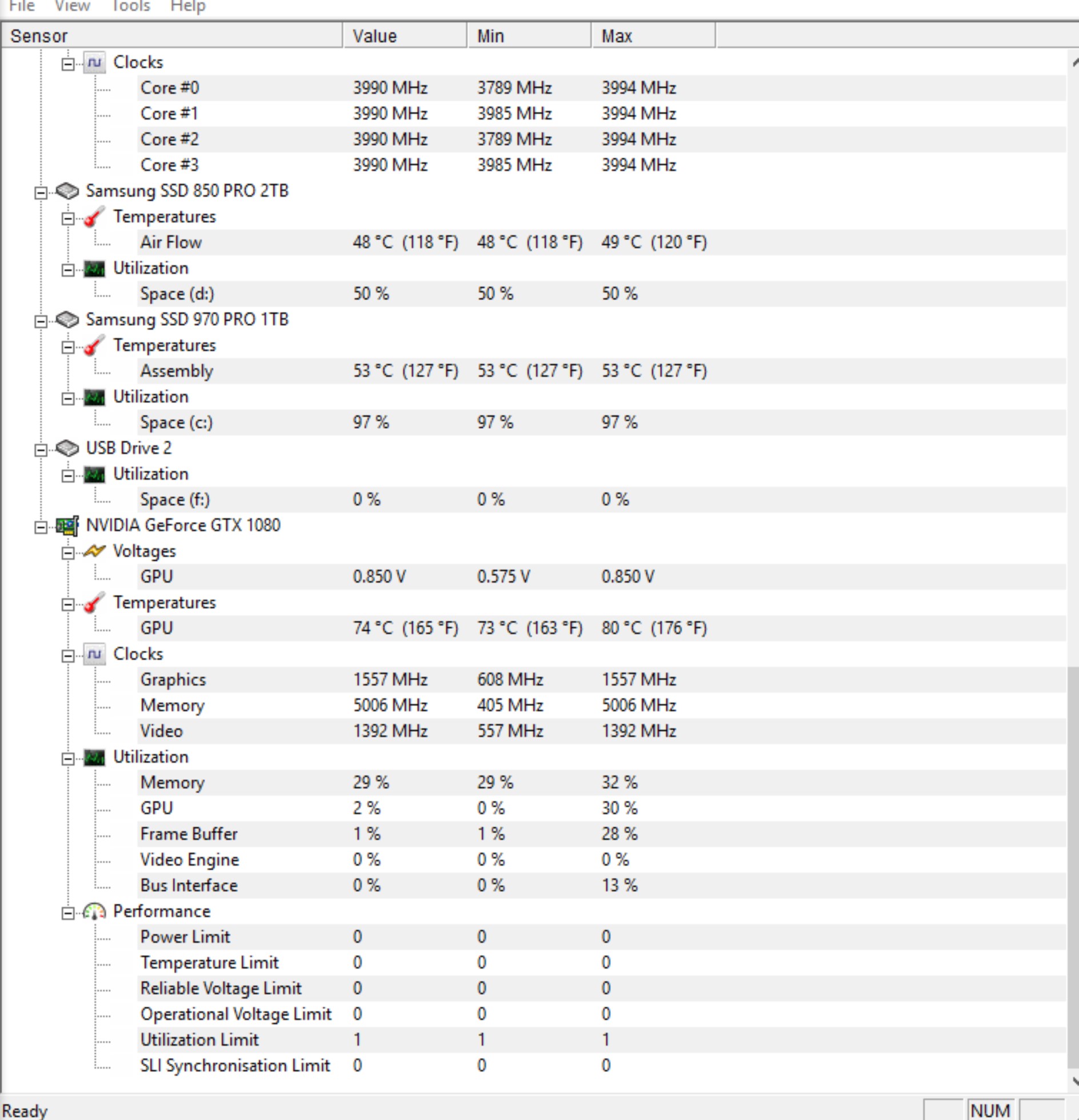Click the USB Drive 2 disk icon
Viewport: 1079px width, 1120px height.
coord(67,448)
